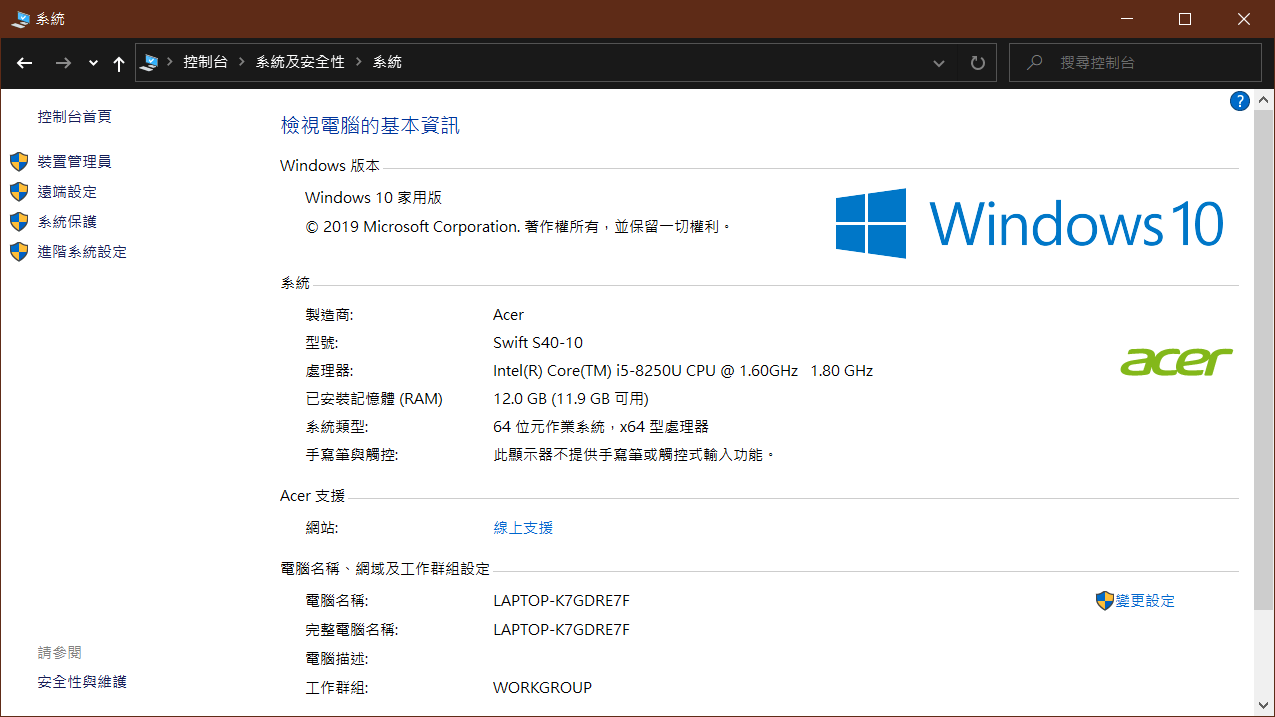This screenshot has height=717, width=1275.
Task: Click the manufacturer value Acer
Action: pos(509,315)
